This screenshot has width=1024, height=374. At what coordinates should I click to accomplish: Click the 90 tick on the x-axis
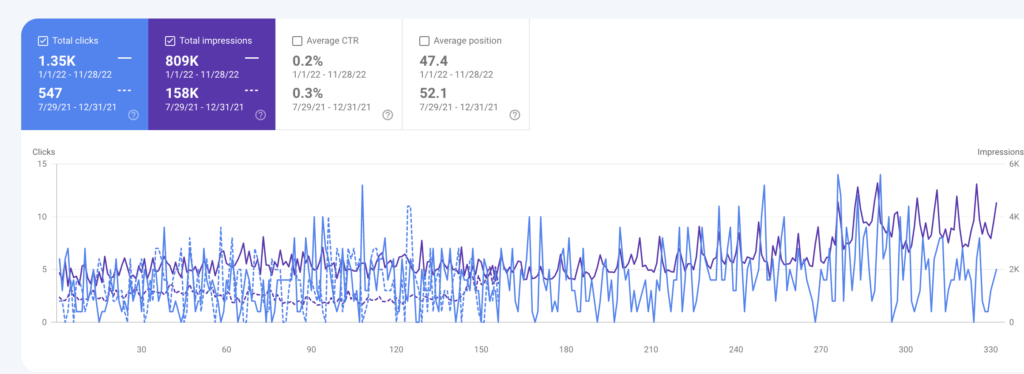click(312, 350)
